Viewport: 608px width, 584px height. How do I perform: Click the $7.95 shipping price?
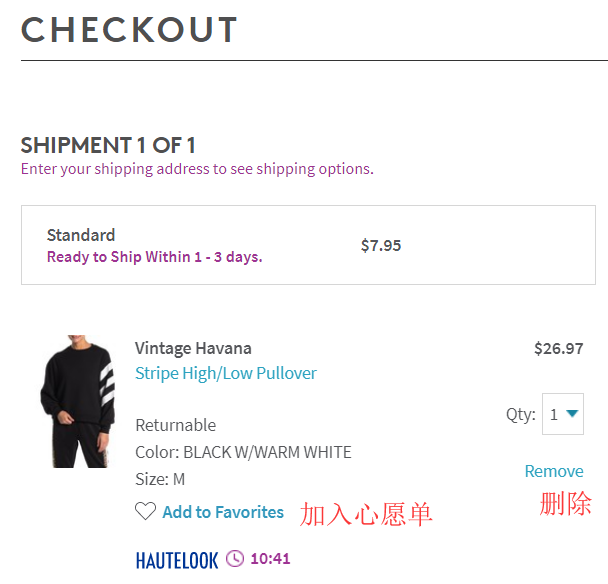(x=381, y=245)
